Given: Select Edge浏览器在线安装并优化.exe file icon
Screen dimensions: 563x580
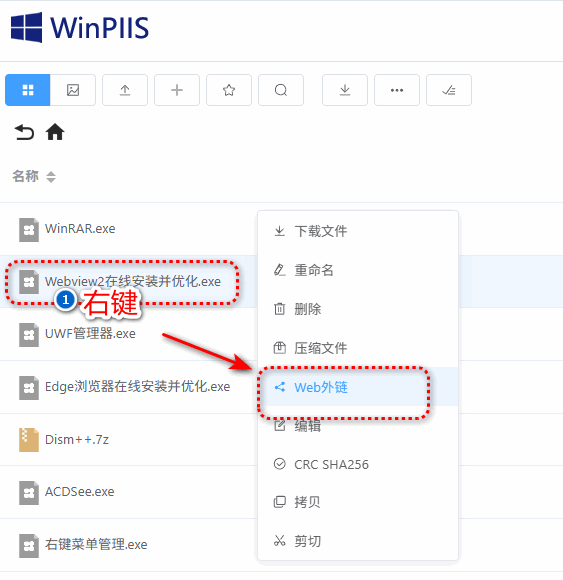Looking at the screenshot, I should (29, 388).
